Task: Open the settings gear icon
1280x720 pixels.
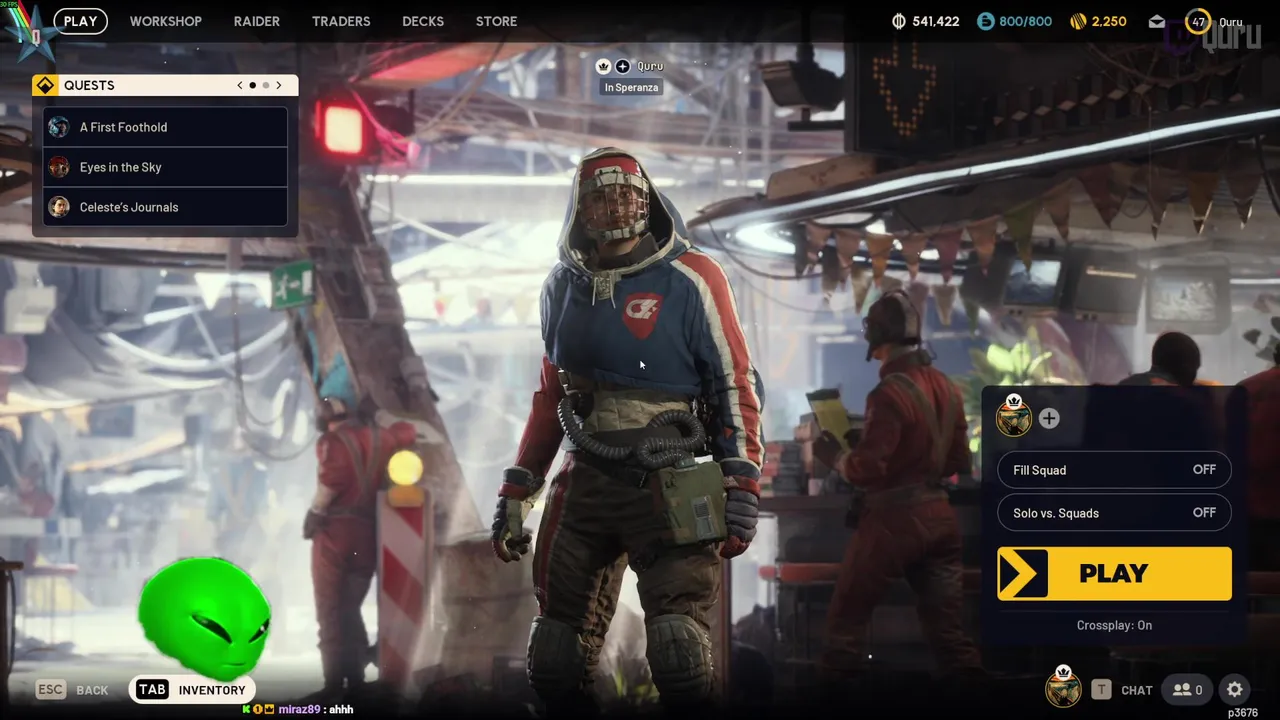Action: [1235, 690]
